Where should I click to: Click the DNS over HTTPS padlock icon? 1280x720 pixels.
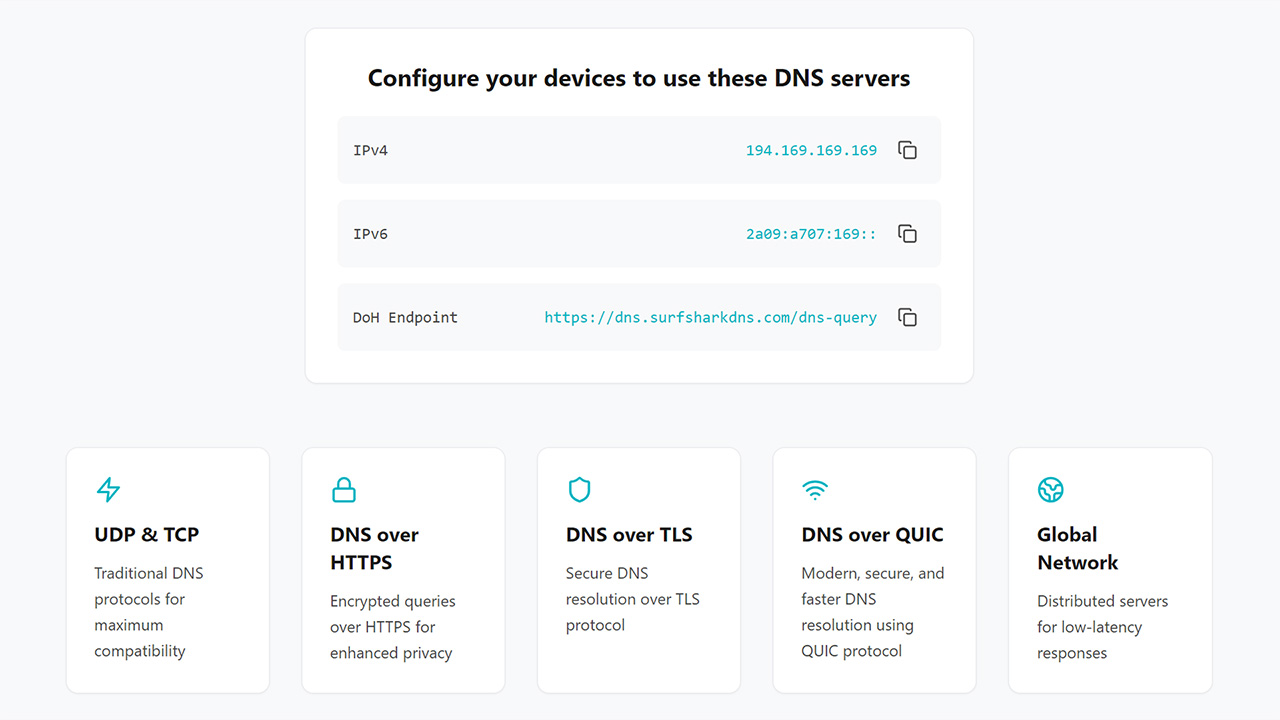coord(343,490)
